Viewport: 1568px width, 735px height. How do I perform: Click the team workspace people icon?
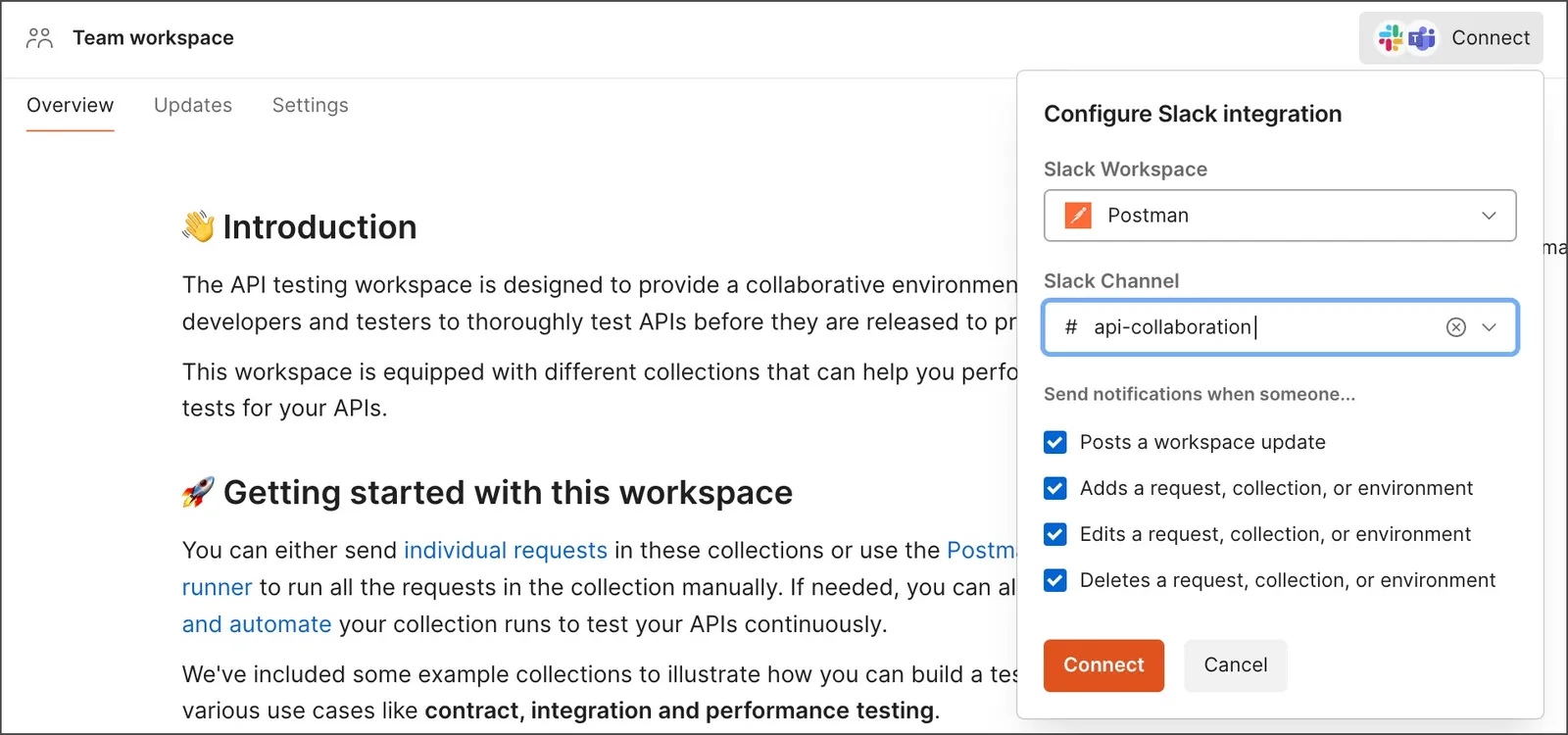39,38
